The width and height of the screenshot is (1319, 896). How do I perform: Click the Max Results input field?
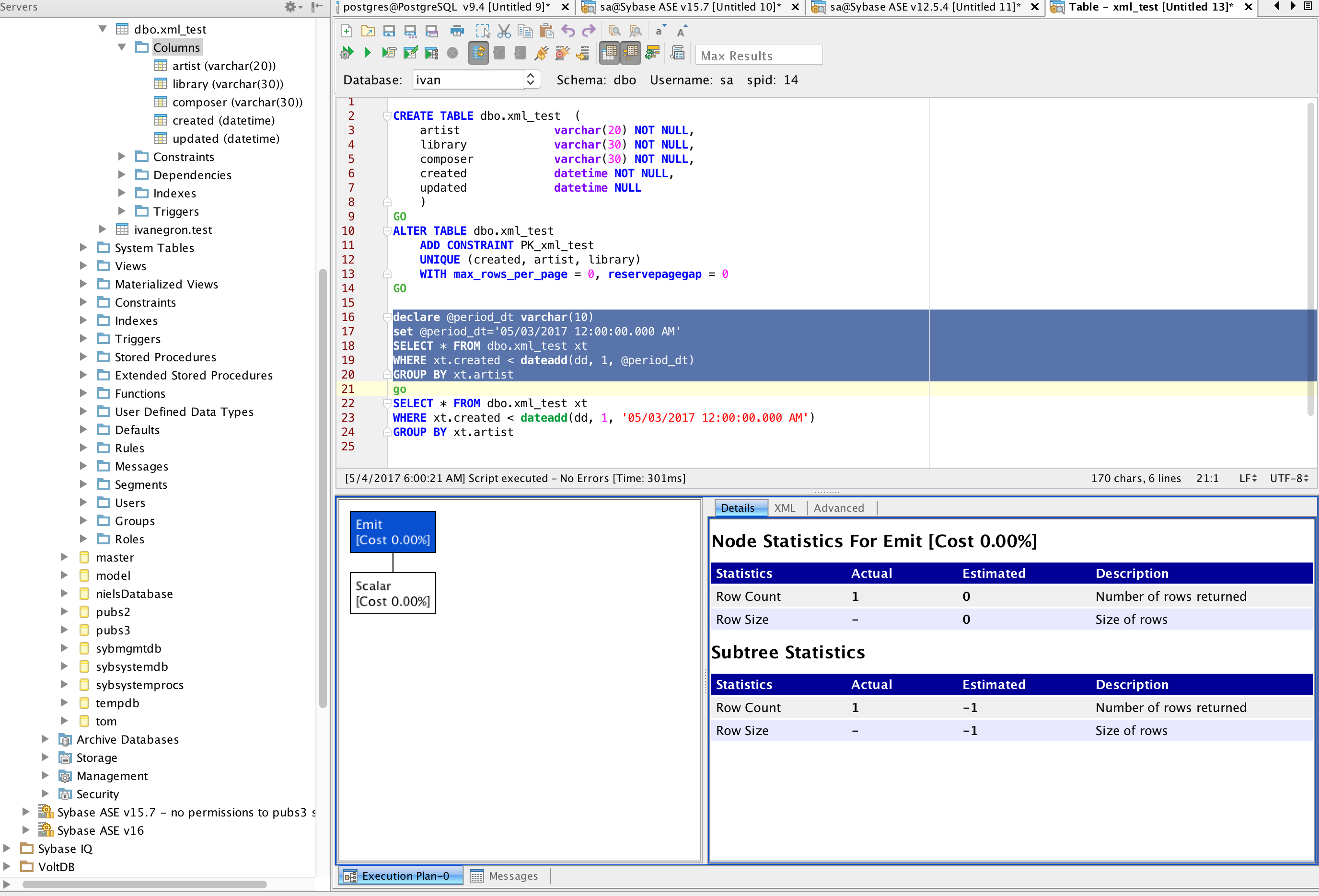[x=758, y=56]
